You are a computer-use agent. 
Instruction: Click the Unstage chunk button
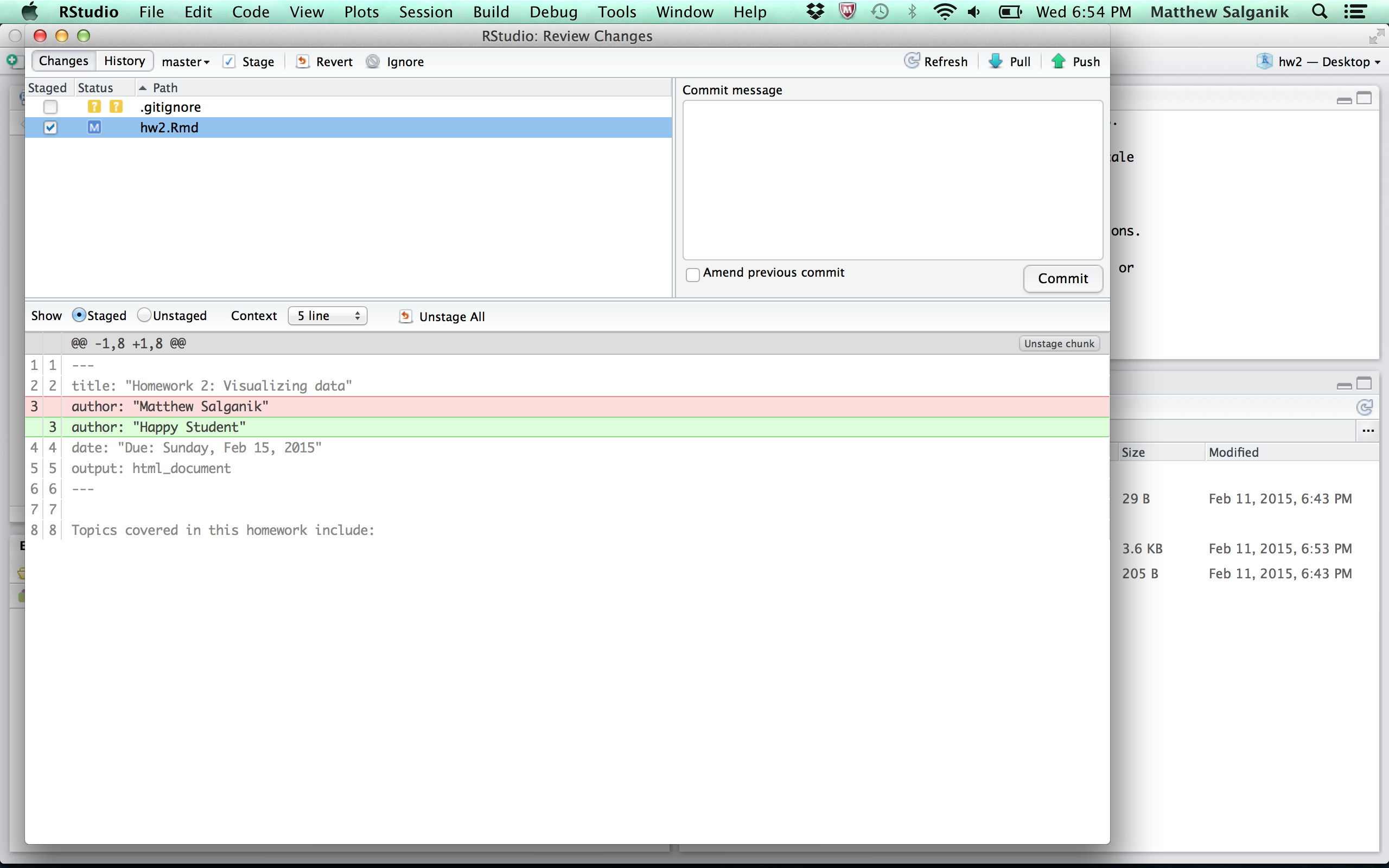click(x=1059, y=343)
